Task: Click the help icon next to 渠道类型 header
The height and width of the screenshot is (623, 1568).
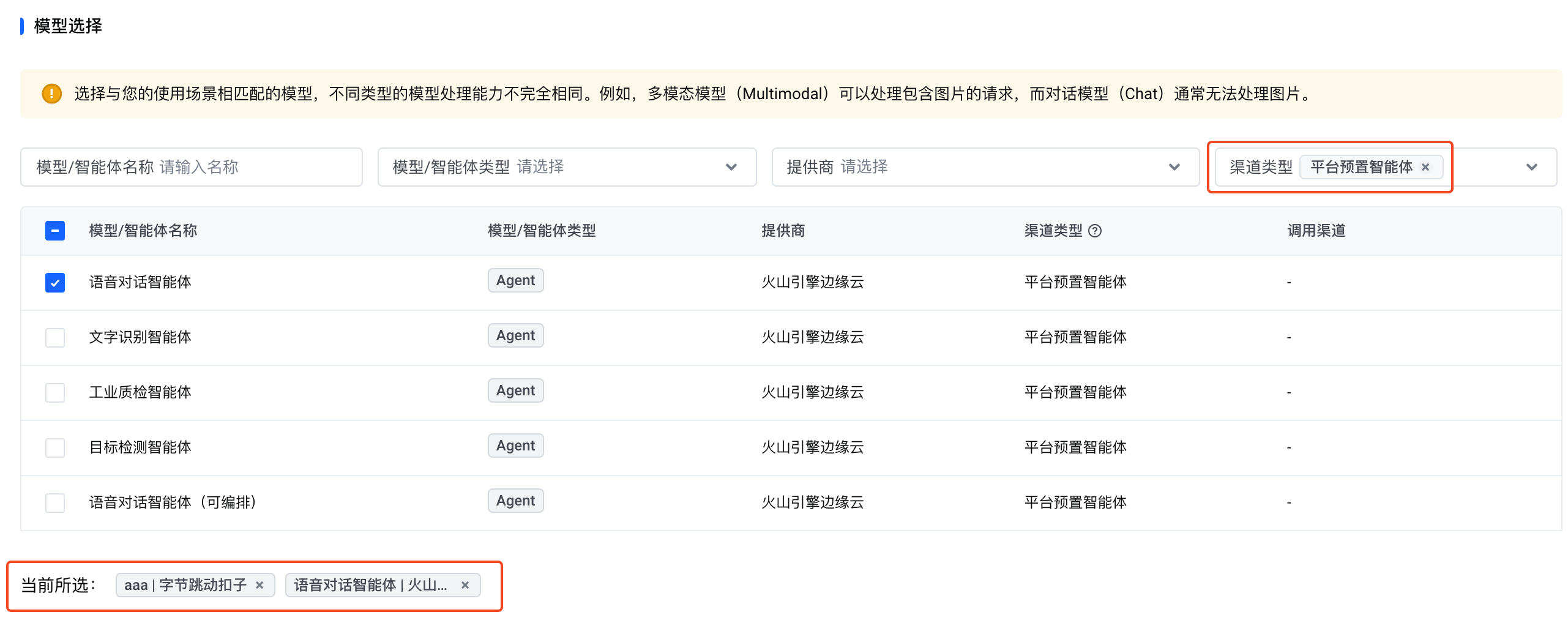Action: [x=1096, y=231]
